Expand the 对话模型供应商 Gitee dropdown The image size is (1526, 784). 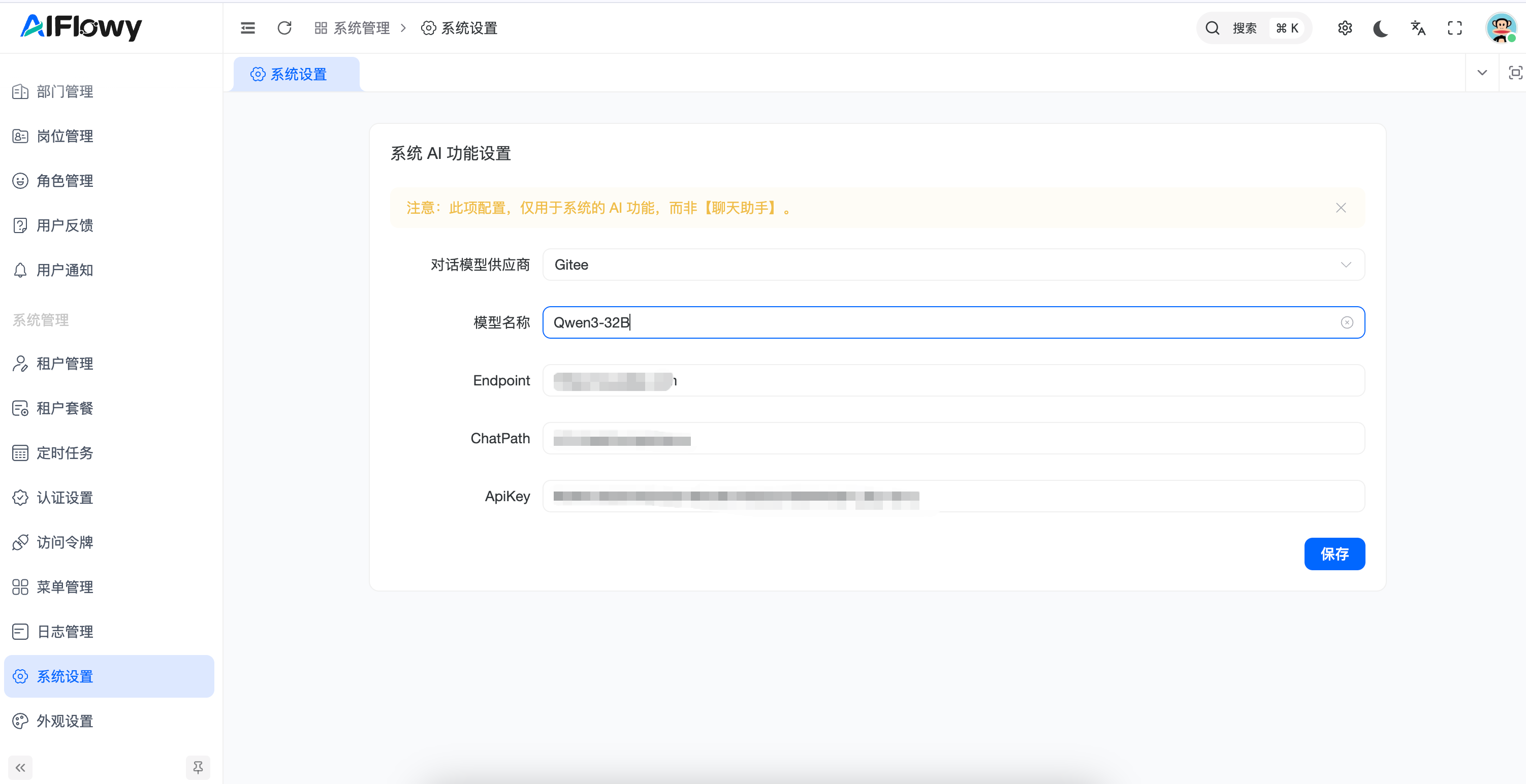coord(953,265)
